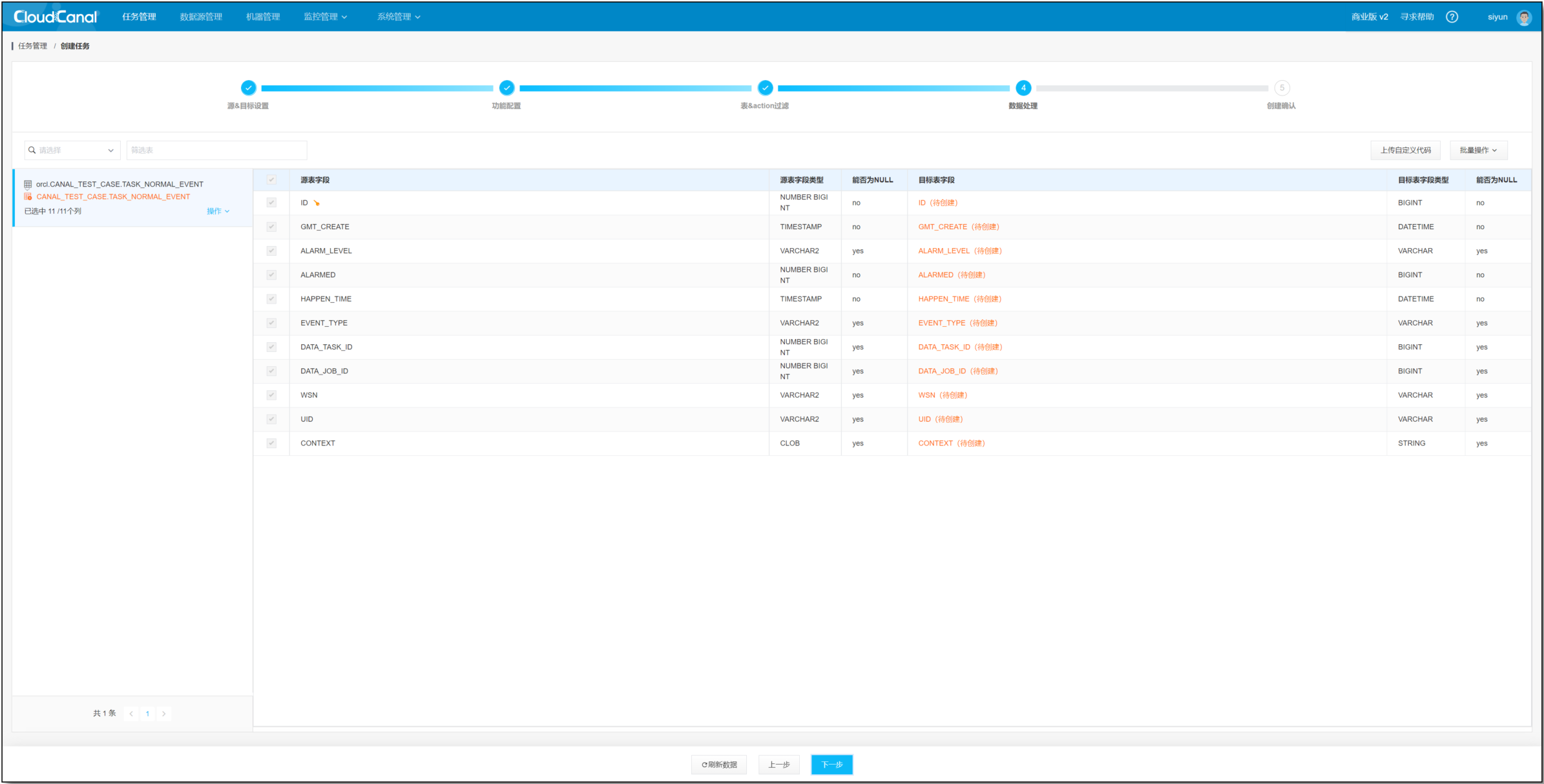Toggle the select-all header checkbox
Image resolution: width=1544 pixels, height=784 pixels.
(271, 180)
